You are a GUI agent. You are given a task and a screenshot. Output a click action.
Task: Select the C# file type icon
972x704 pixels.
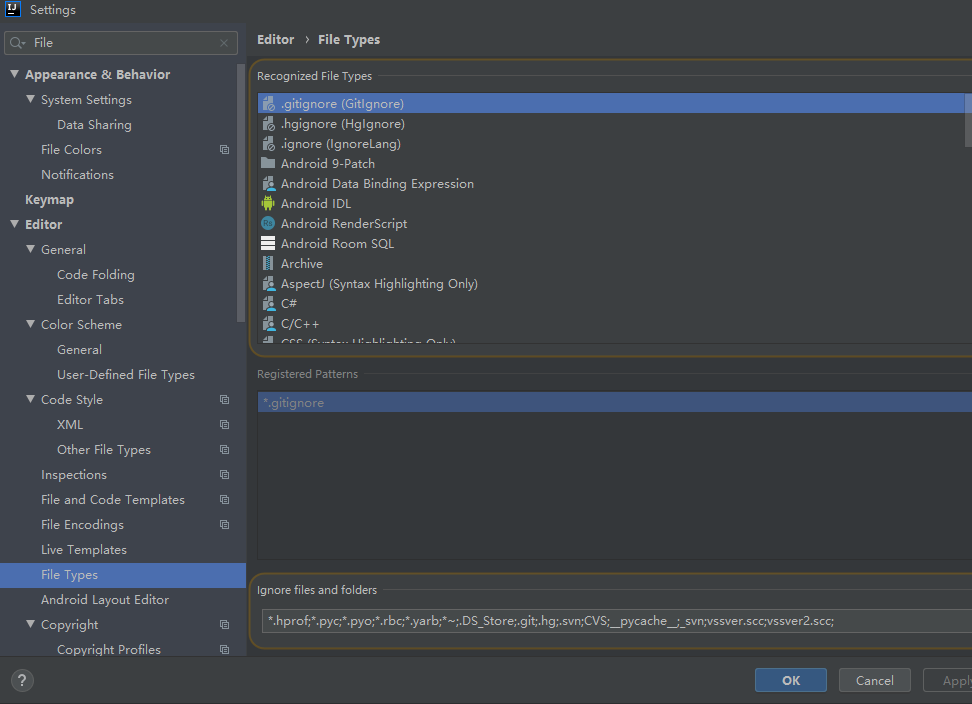[x=268, y=303]
